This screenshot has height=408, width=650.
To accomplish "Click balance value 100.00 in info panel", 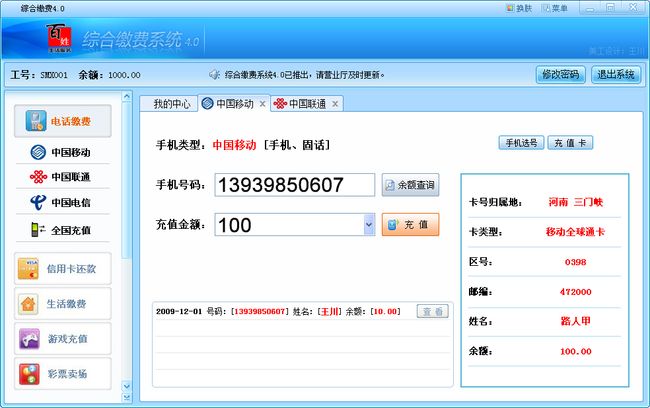I will [x=575, y=352].
